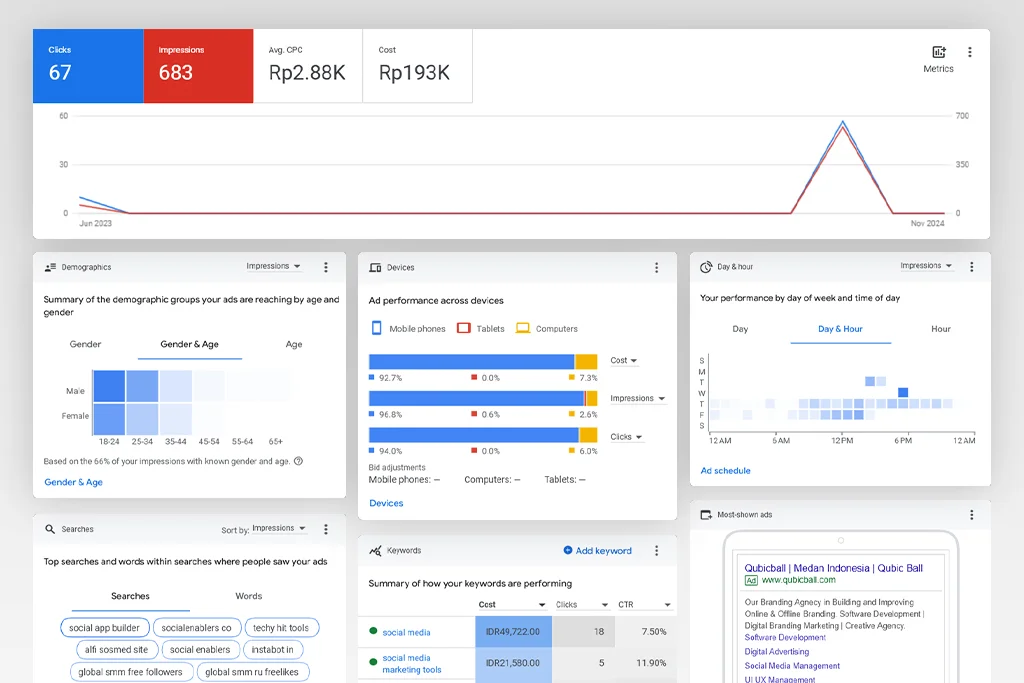Click the help icon beside known gender text
The image size is (1024, 683).
click(x=298, y=461)
